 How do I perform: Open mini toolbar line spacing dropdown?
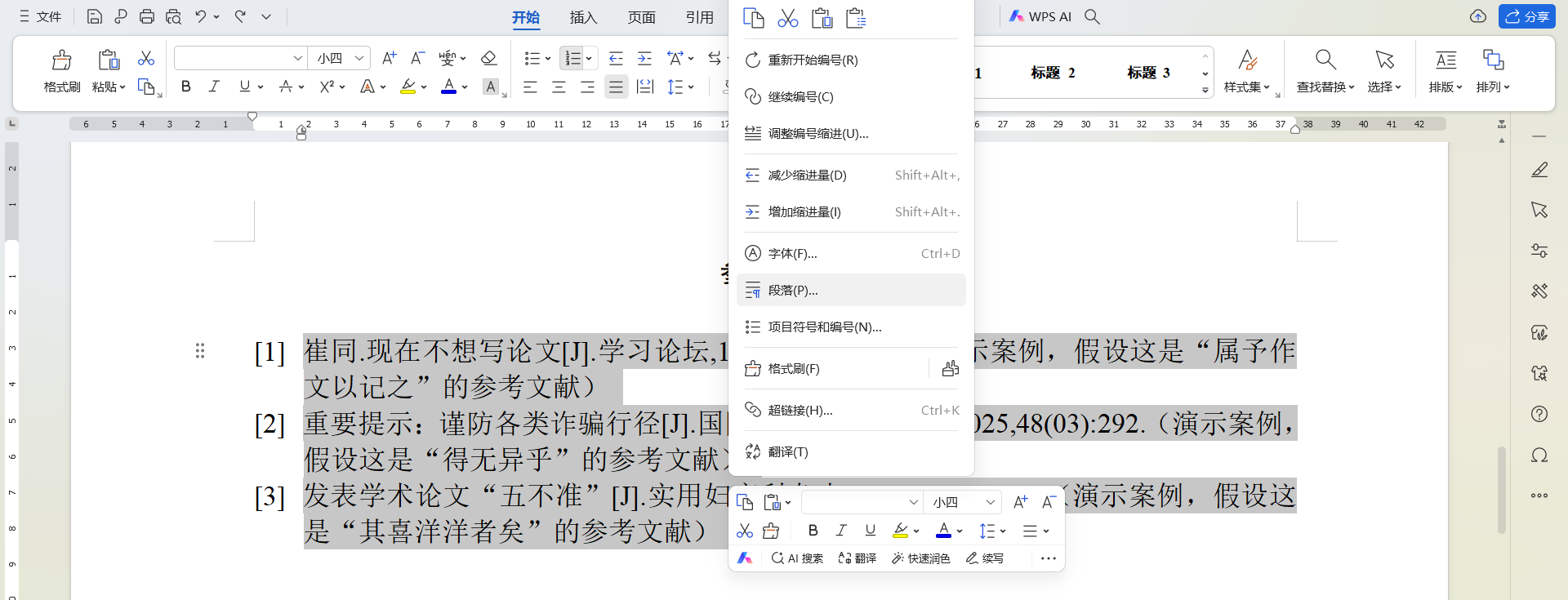coord(1003,531)
